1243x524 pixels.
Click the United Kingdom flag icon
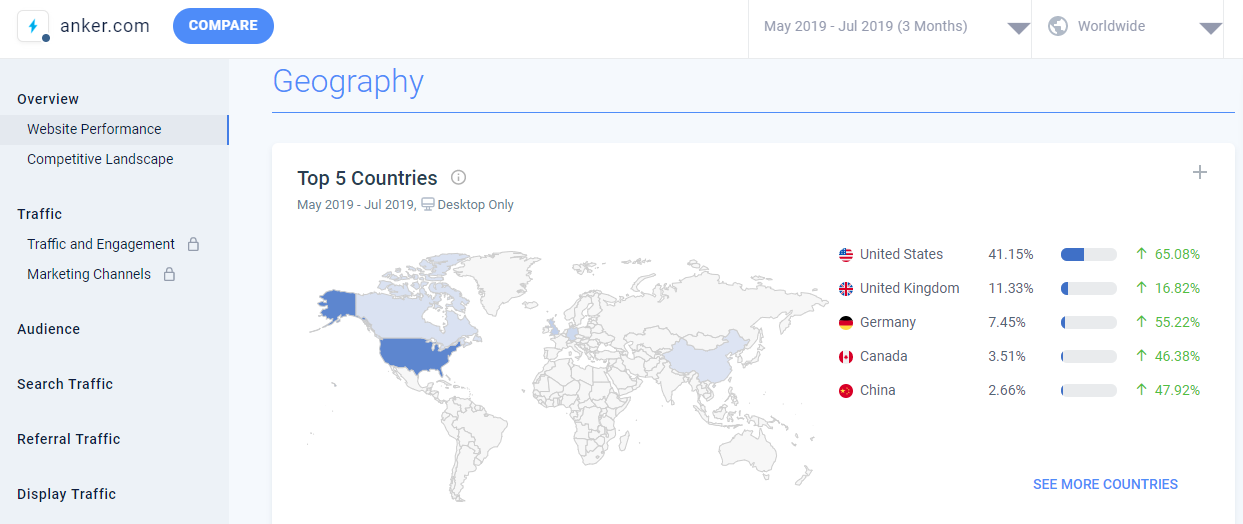846,289
